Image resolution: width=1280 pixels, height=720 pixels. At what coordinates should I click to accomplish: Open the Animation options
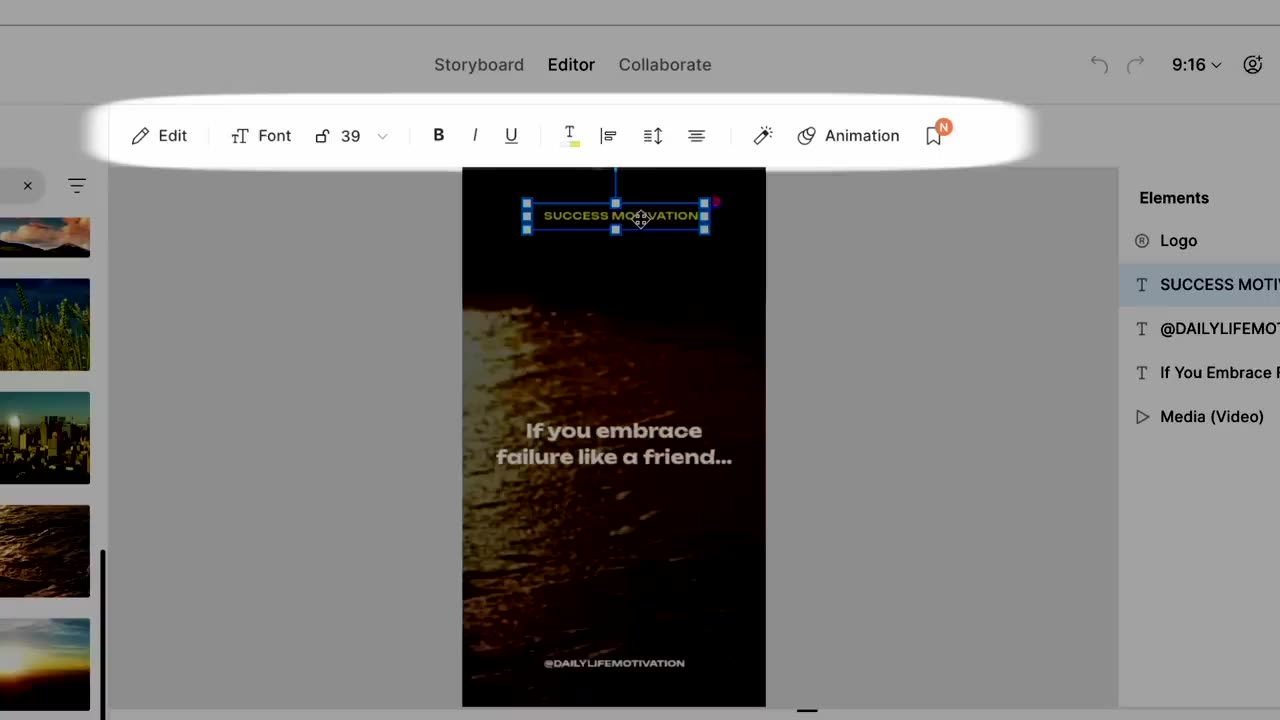pyautogui.click(x=848, y=136)
